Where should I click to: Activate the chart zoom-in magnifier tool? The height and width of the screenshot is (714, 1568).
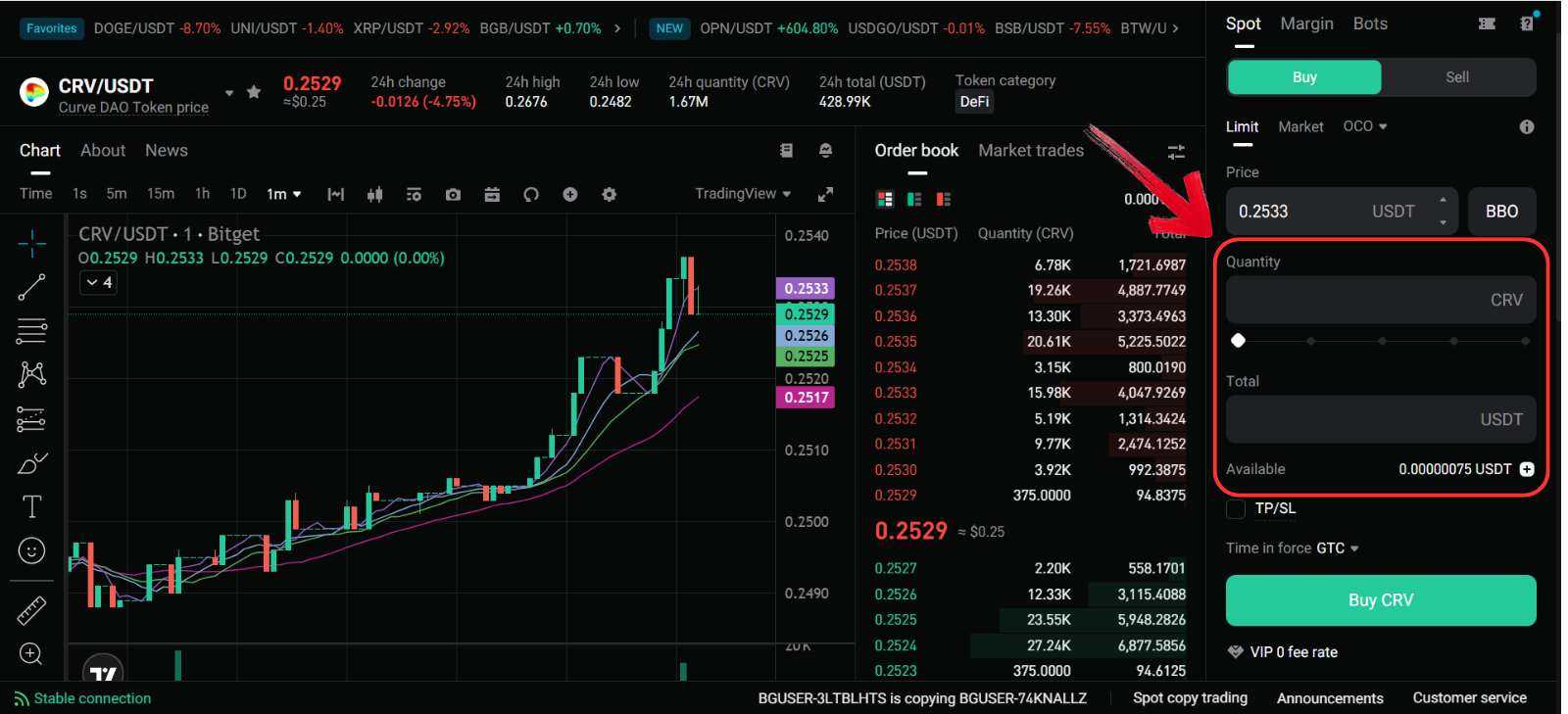(x=31, y=654)
